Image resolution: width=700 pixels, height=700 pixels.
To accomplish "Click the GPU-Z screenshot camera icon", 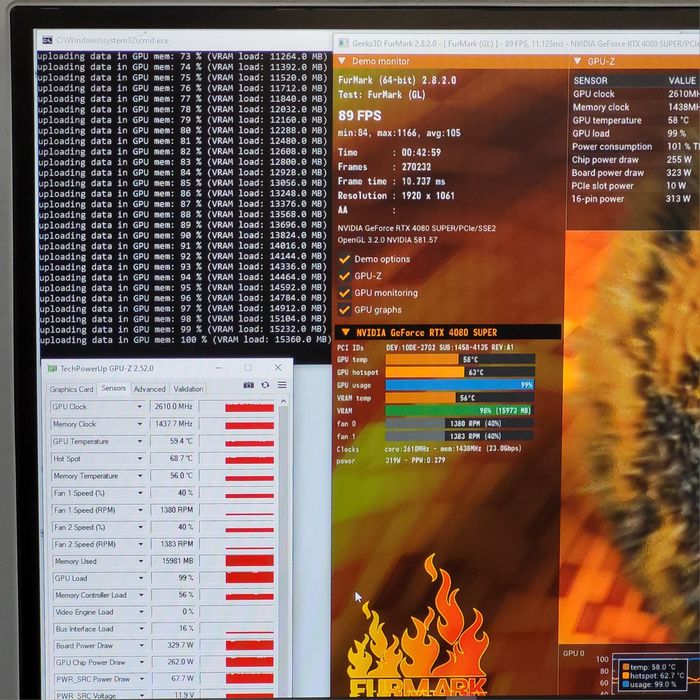I will [249, 385].
